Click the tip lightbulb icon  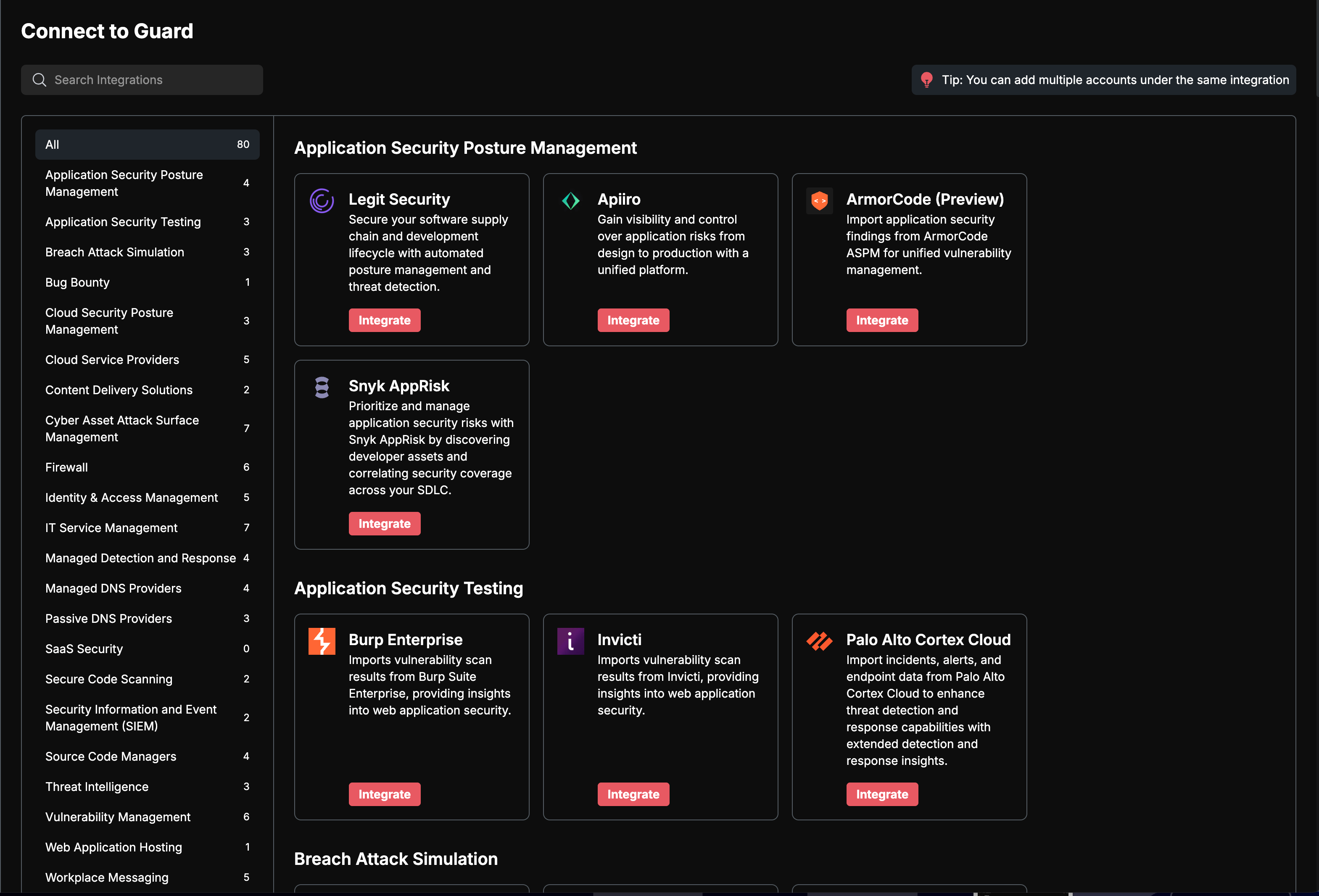[x=926, y=80]
